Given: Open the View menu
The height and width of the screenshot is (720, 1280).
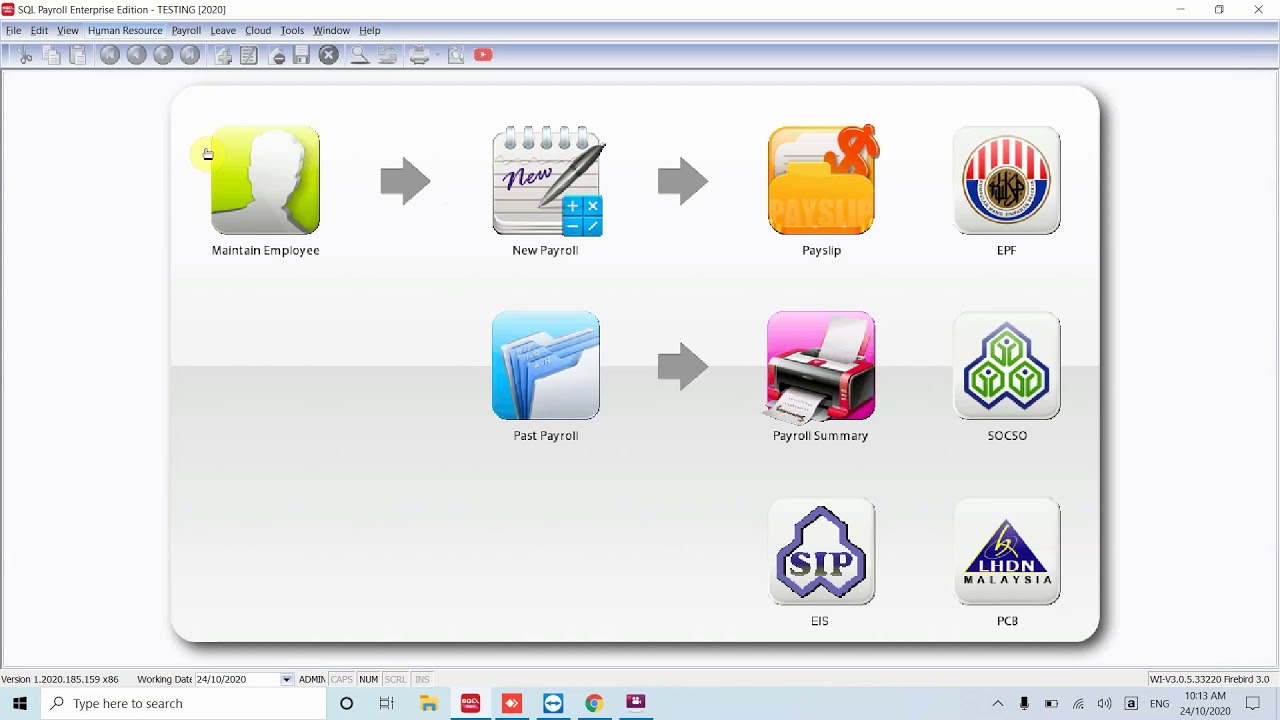Looking at the screenshot, I should click(x=68, y=31).
